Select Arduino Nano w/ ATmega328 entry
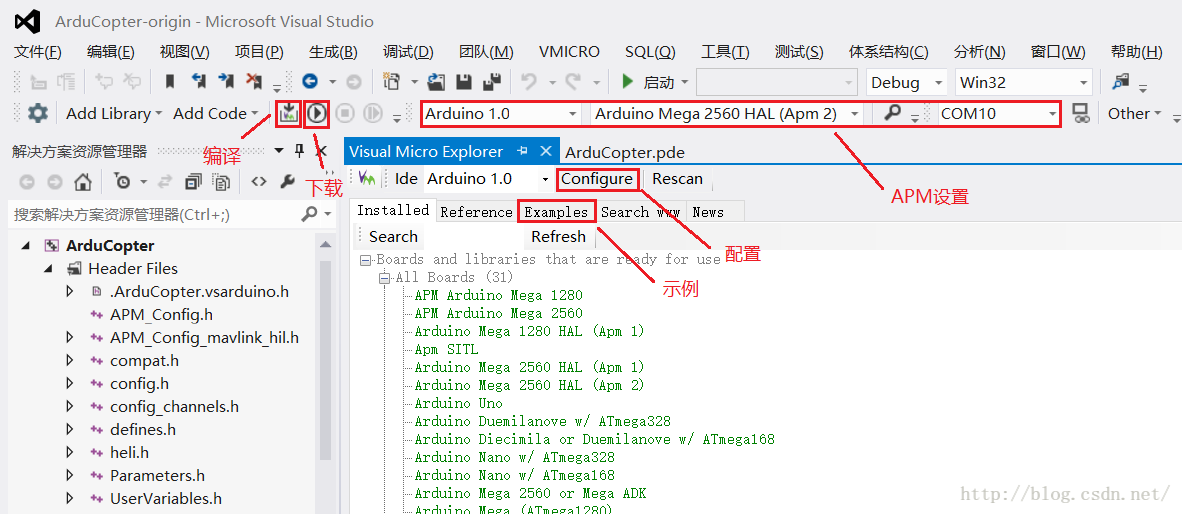Image resolution: width=1182 pixels, height=514 pixels. 514,457
